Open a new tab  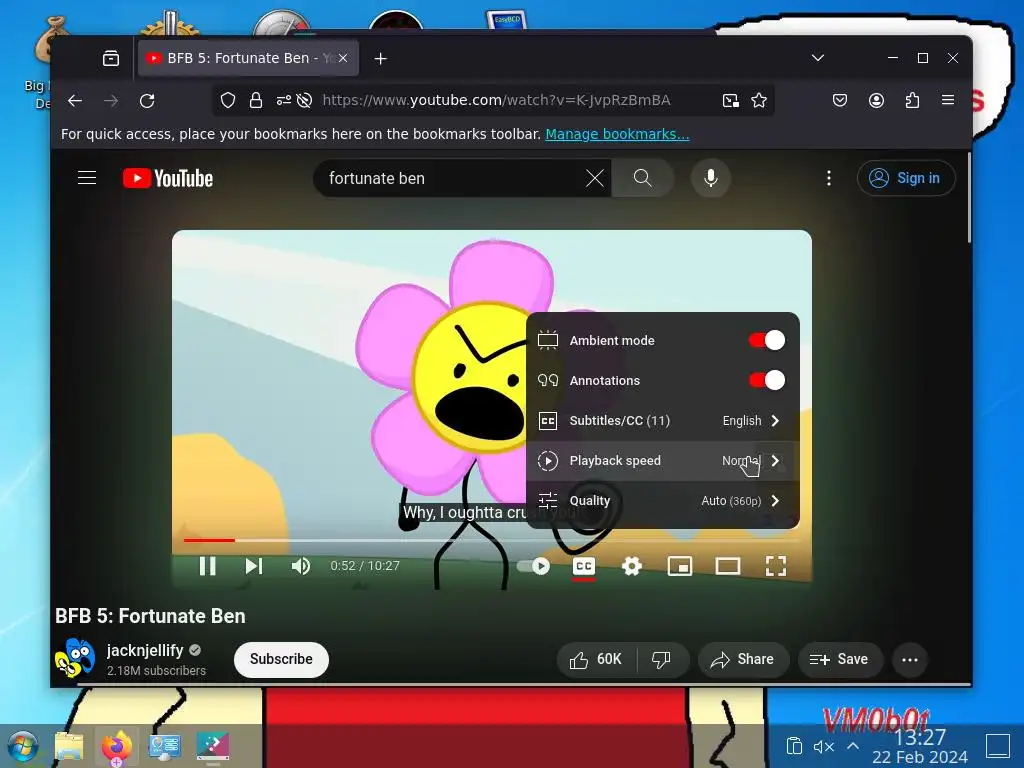pyautogui.click(x=381, y=59)
